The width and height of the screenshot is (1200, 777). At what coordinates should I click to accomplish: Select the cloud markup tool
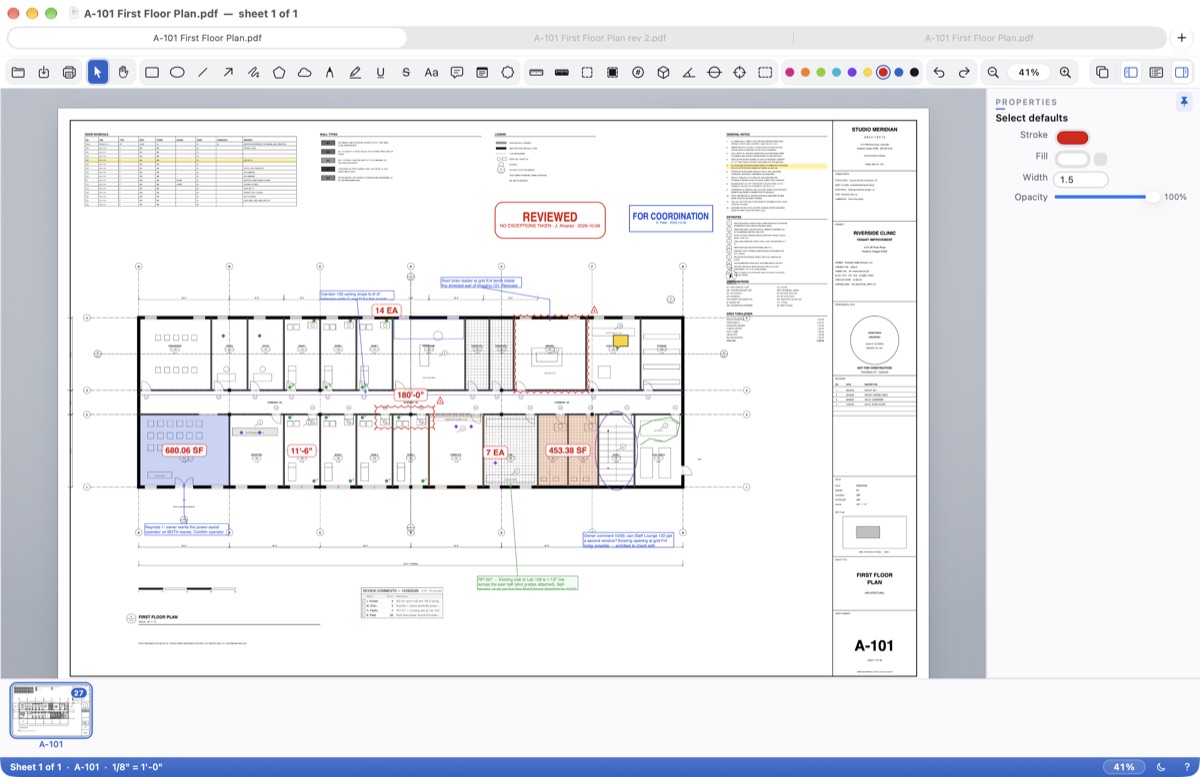305,72
